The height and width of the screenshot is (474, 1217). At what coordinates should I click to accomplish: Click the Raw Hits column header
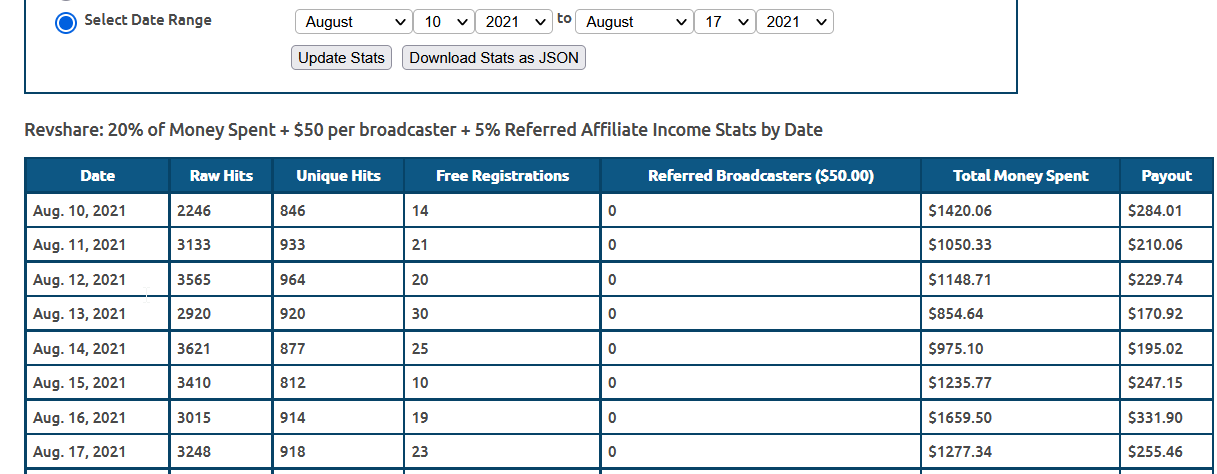[x=221, y=176]
